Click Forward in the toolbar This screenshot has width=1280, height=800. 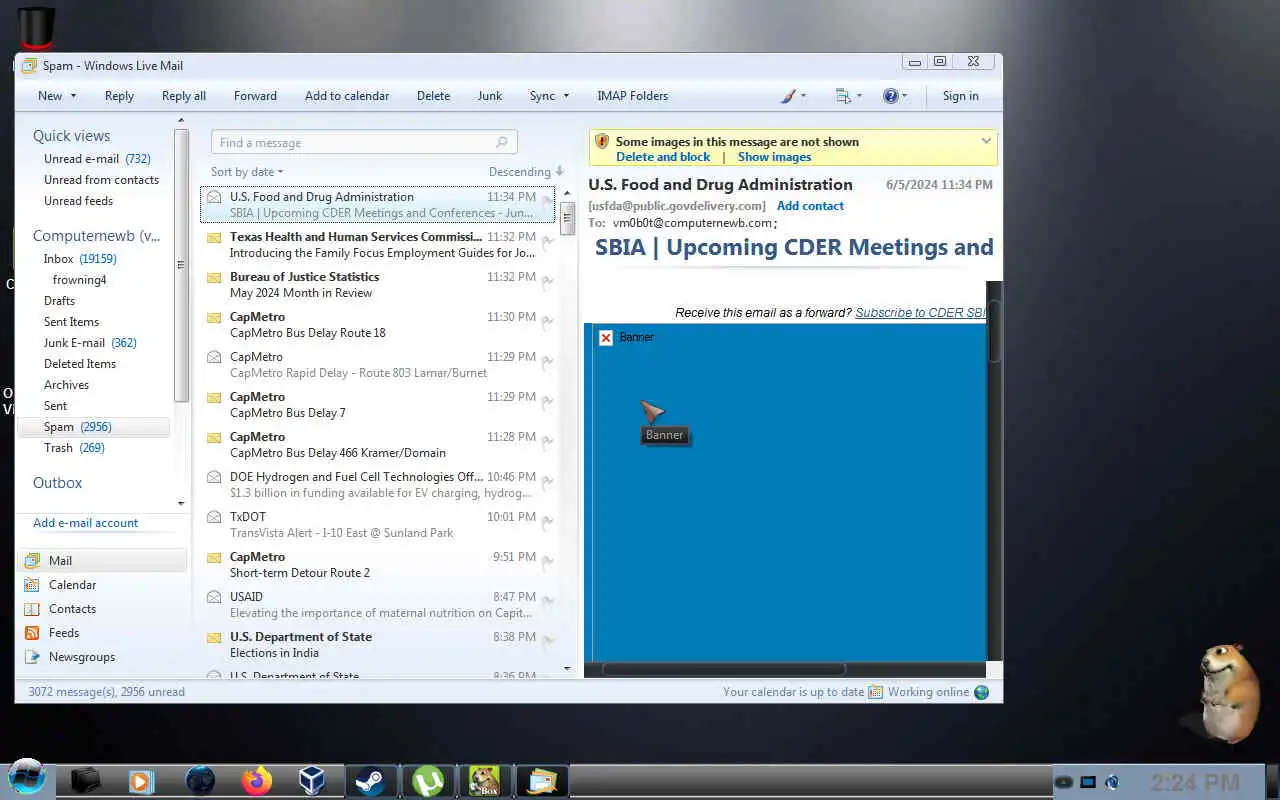point(255,96)
